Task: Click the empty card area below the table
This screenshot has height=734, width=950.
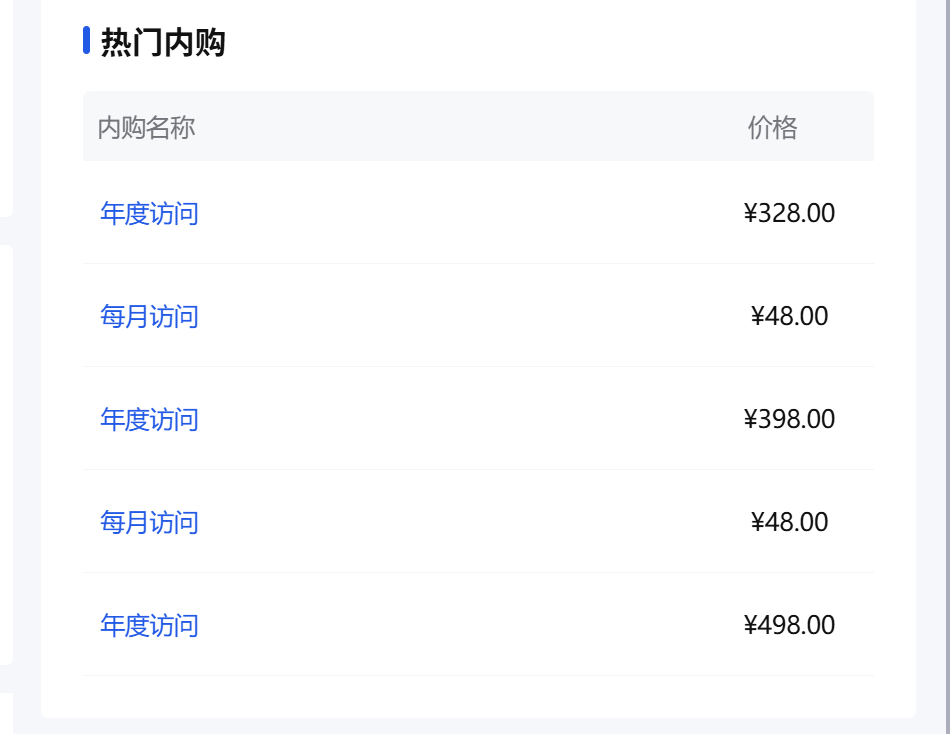Action: click(x=479, y=696)
